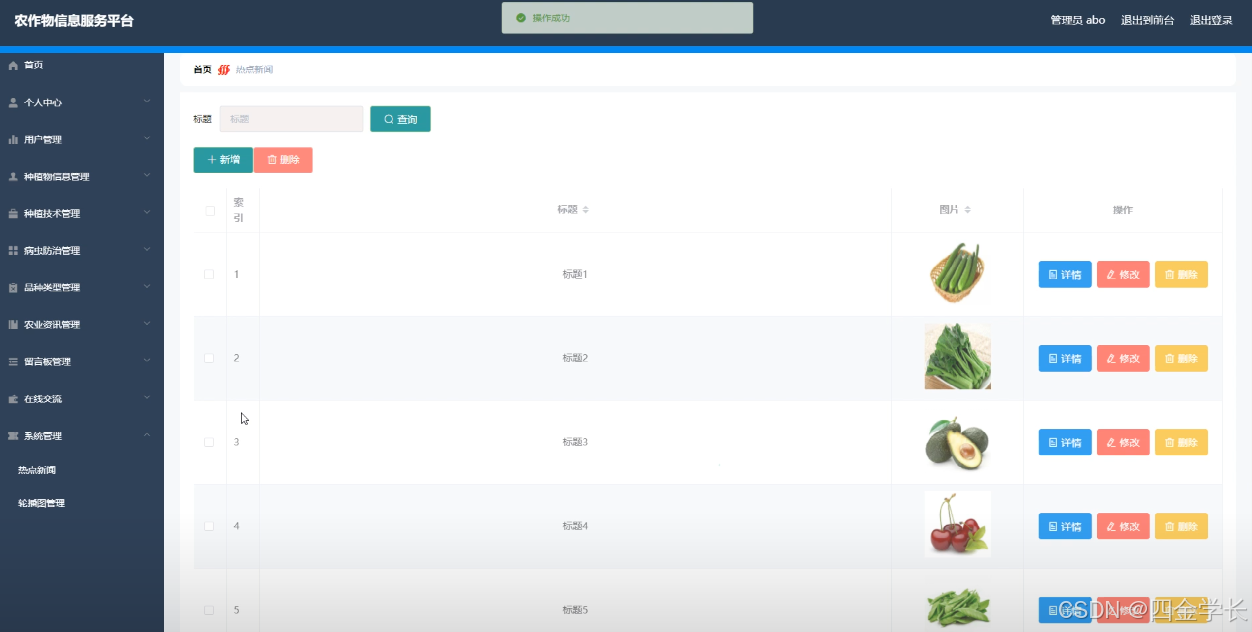Click the 病虫防治管理 grid icon
Image resolution: width=1252 pixels, height=632 pixels.
(13, 251)
